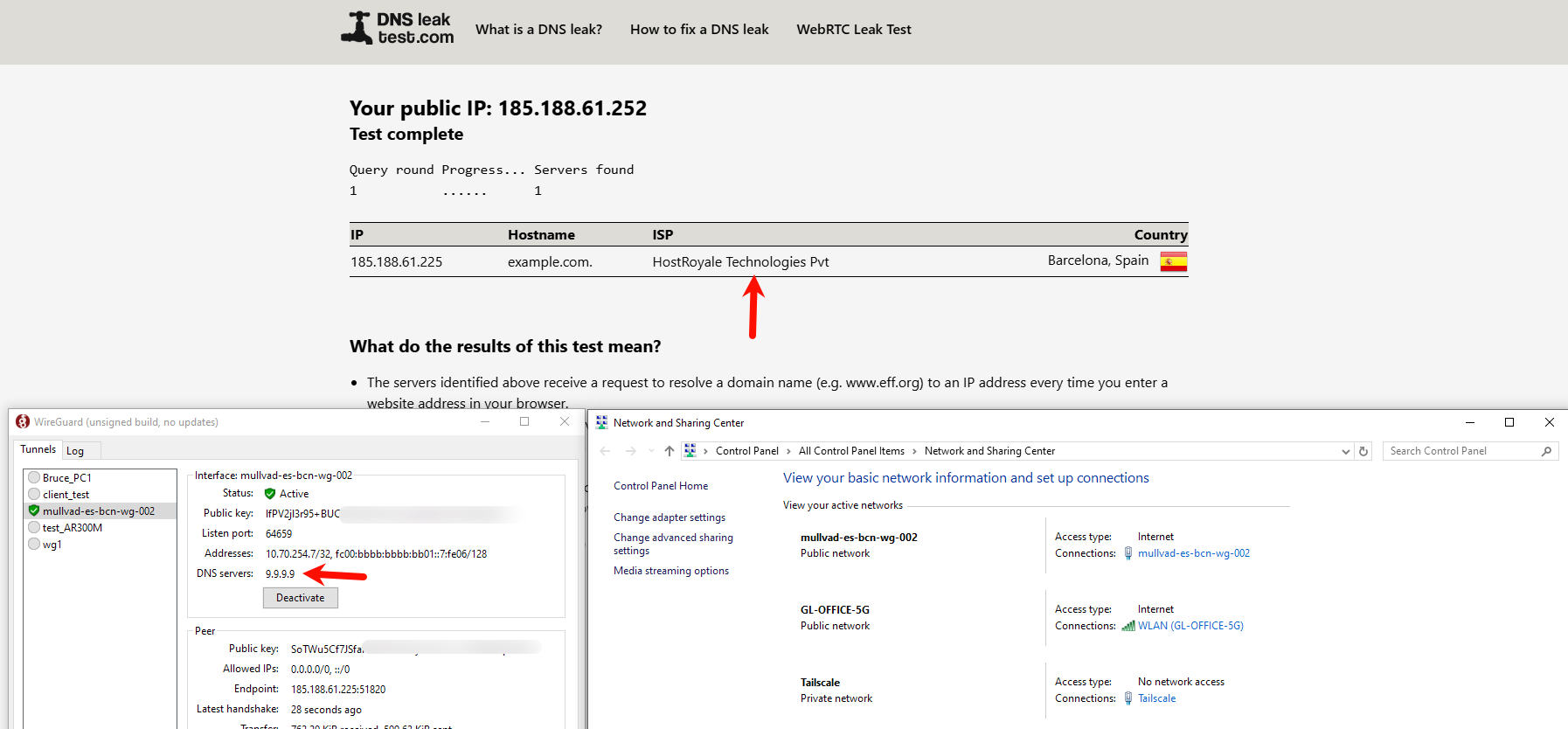This screenshot has width=1568, height=729.
Task: Open the address bar history dropdown
Action: 1345,451
